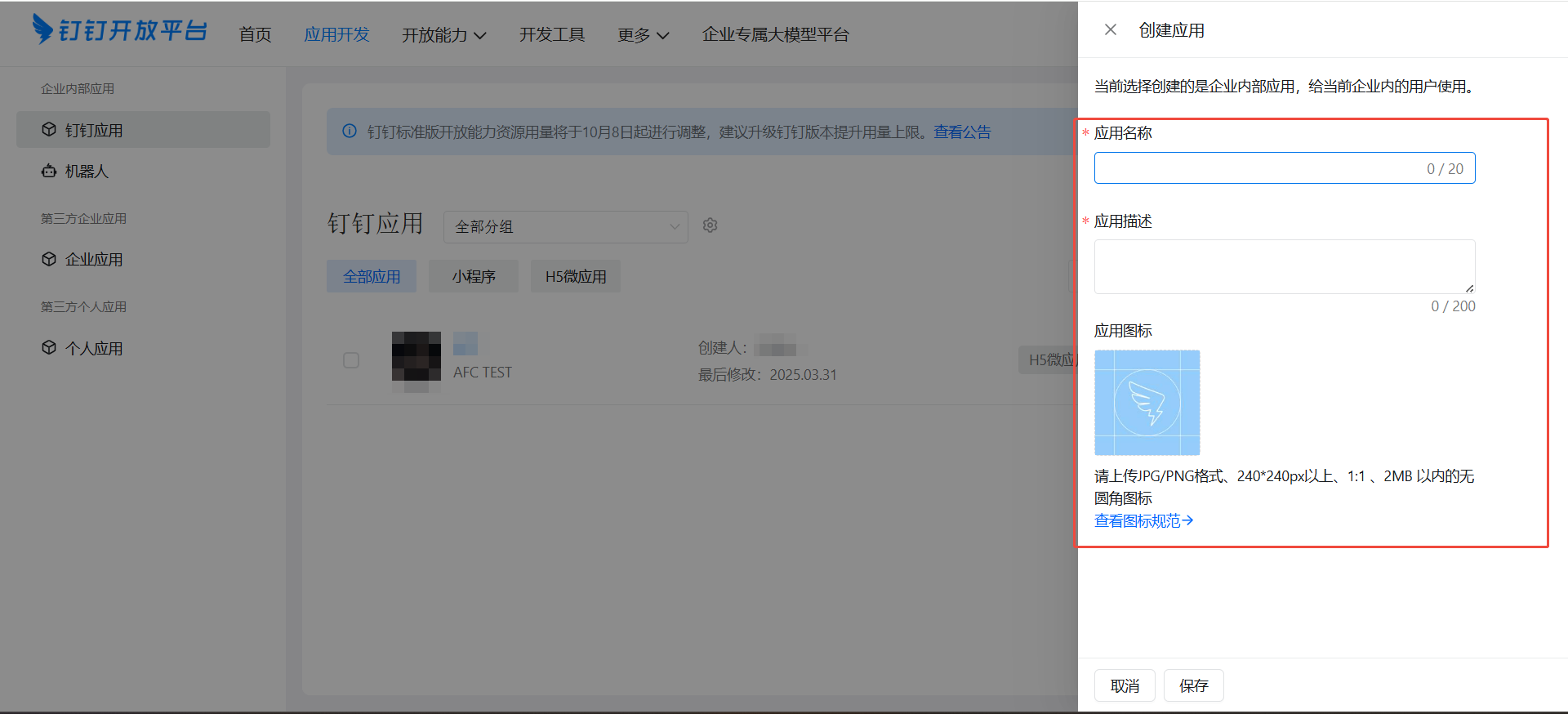Click the AFC TEST app name
The image size is (1568, 714).
pos(483,373)
